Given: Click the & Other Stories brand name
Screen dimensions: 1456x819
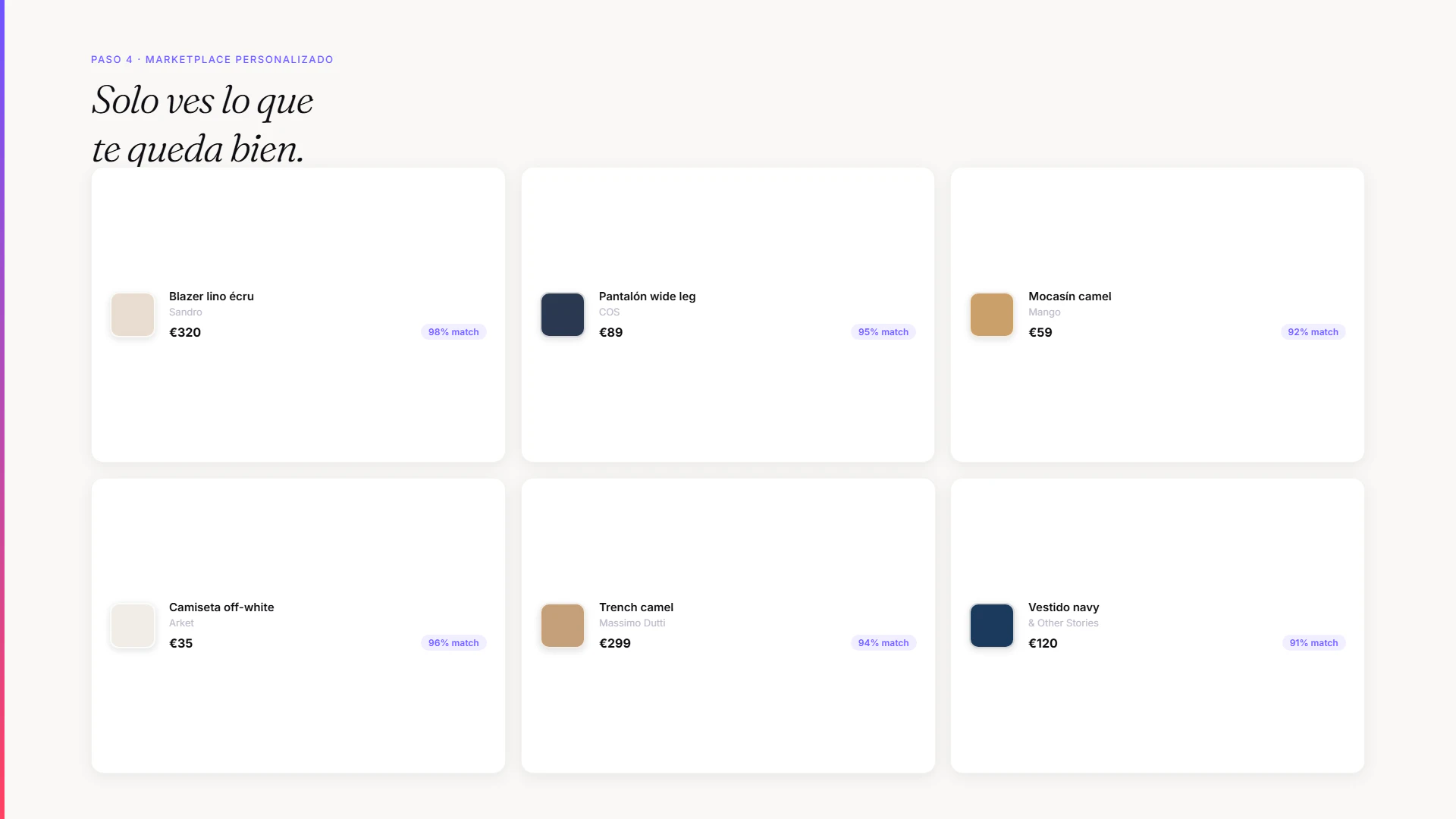Looking at the screenshot, I should [x=1063, y=623].
